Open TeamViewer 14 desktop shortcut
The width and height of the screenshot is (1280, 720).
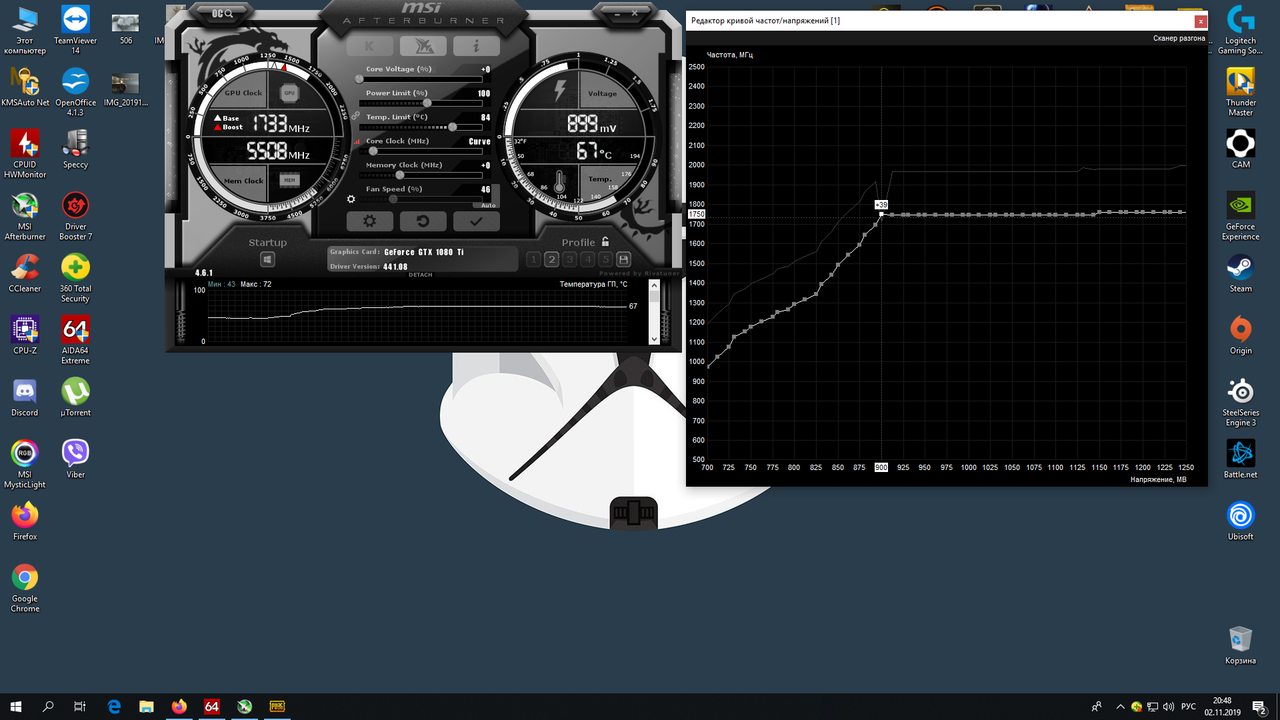(x=75, y=31)
